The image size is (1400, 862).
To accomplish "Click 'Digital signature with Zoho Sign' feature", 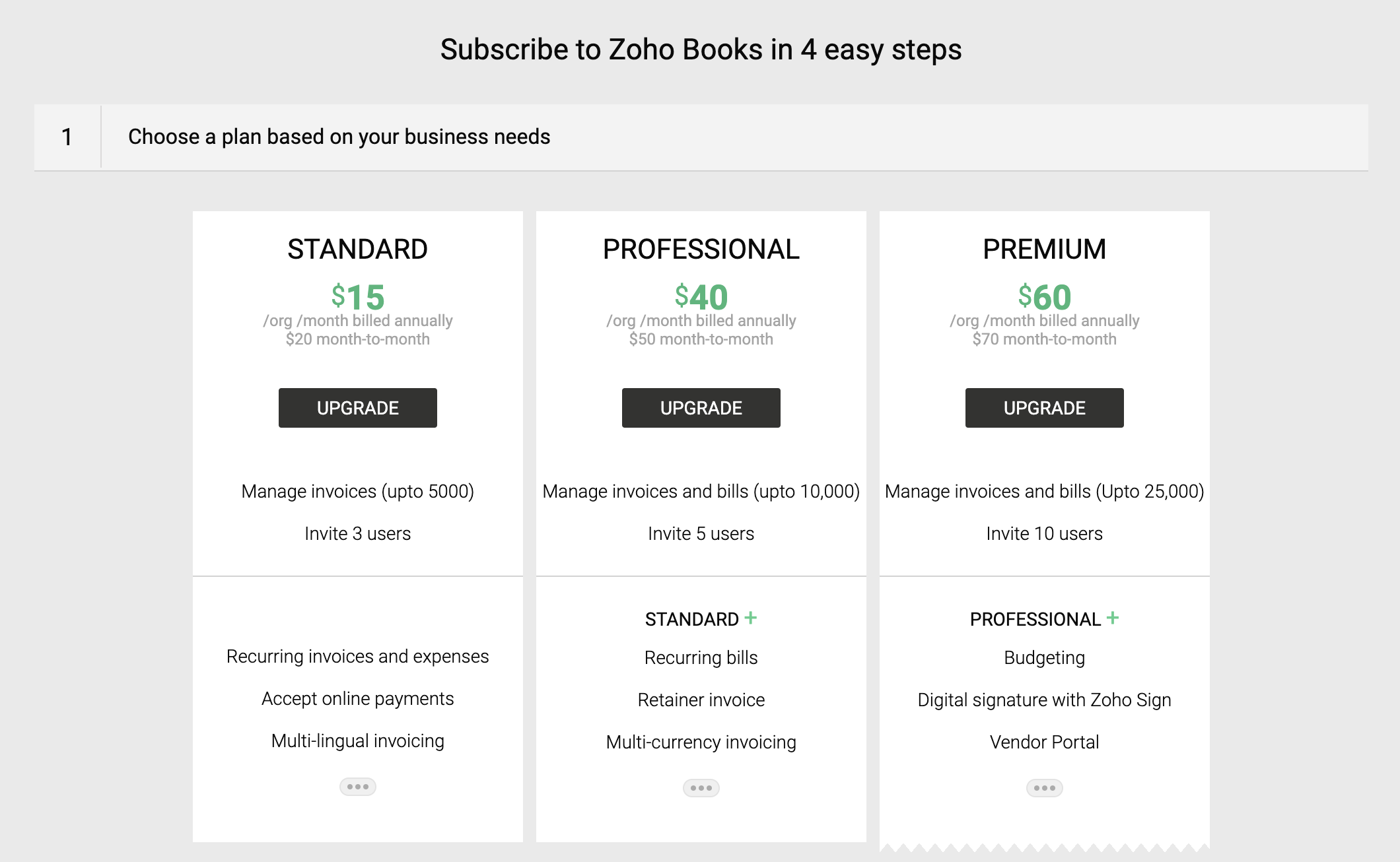I will point(1045,700).
